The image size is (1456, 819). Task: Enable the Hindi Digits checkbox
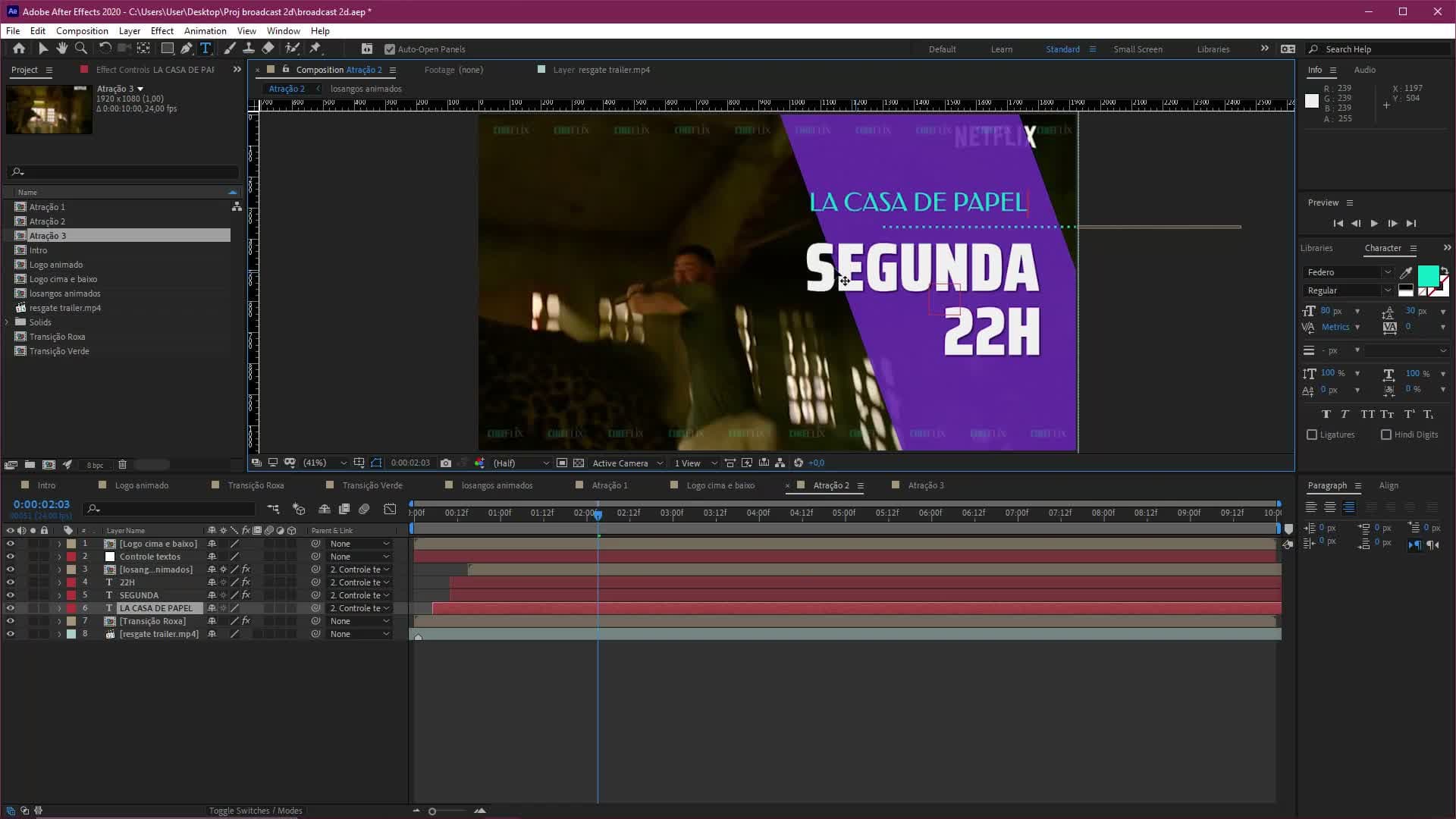[1386, 435]
